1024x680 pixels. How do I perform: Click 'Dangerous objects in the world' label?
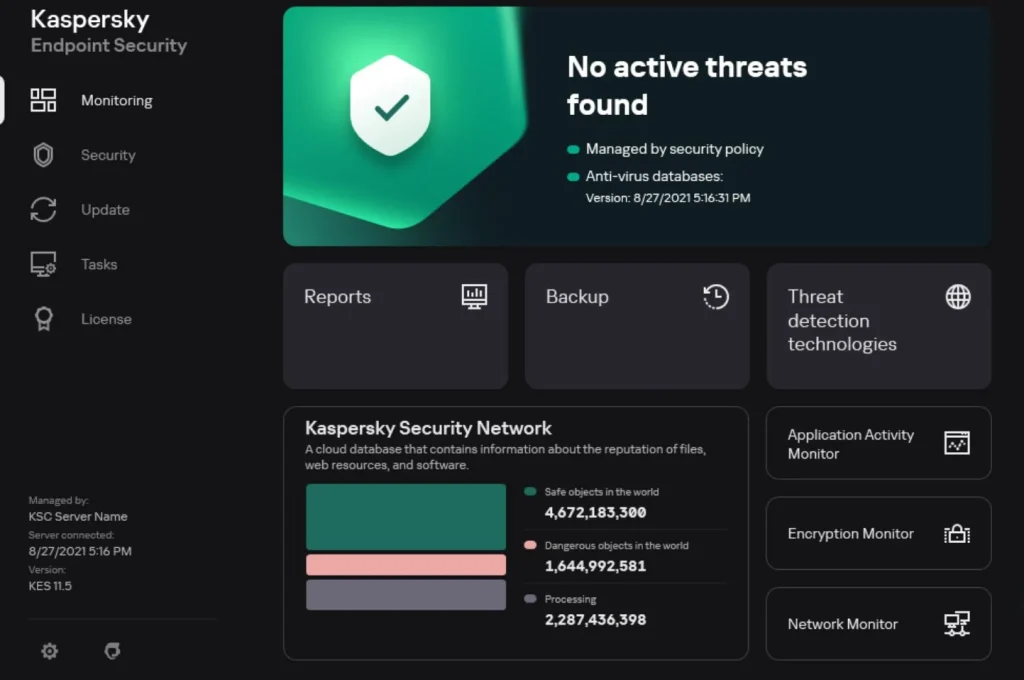[616, 545]
